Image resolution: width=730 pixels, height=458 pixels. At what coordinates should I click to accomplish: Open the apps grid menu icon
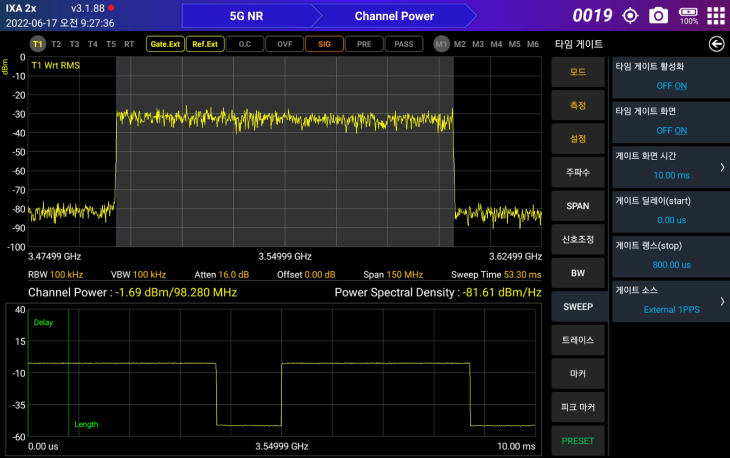(x=715, y=16)
